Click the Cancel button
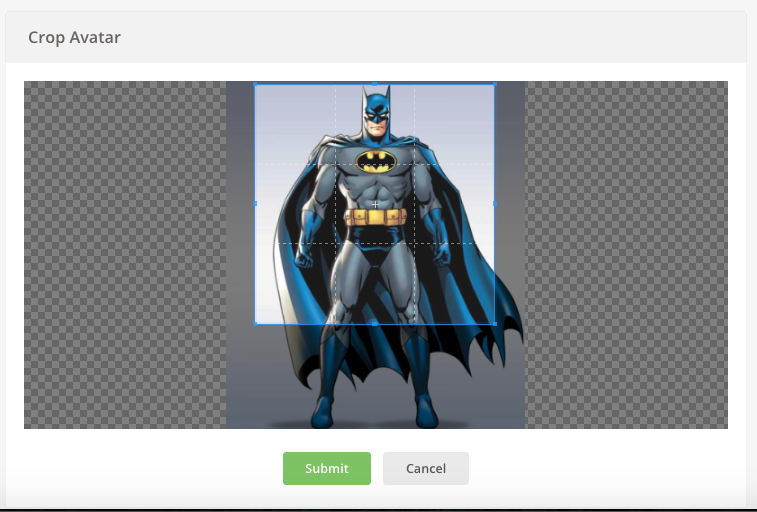This screenshot has width=757, height=512. (x=426, y=468)
